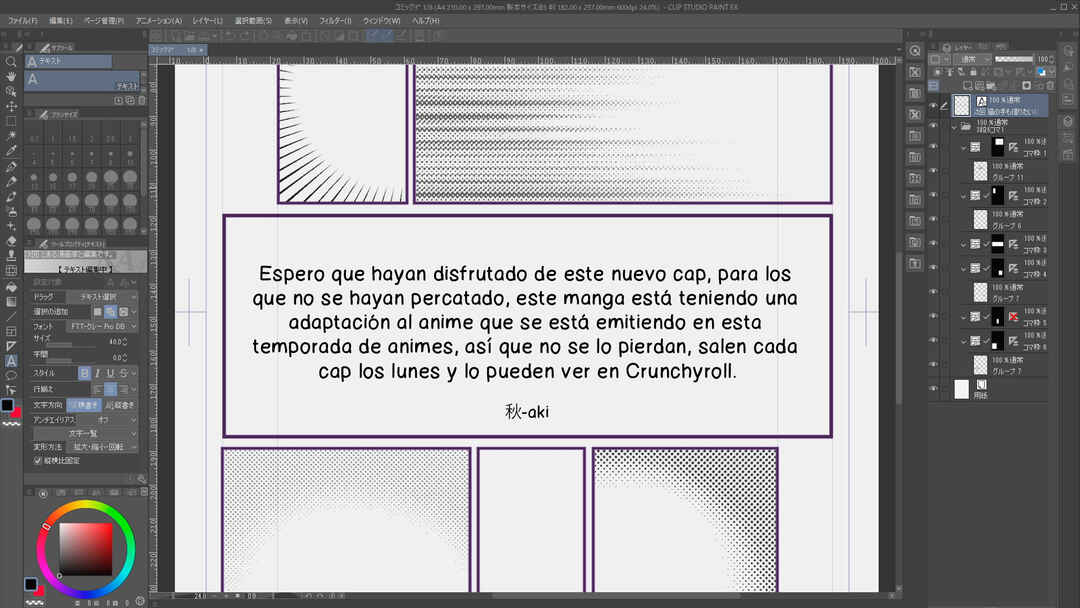
Task: Open the アンチエイリアス dropdown
Action: (x=107, y=419)
